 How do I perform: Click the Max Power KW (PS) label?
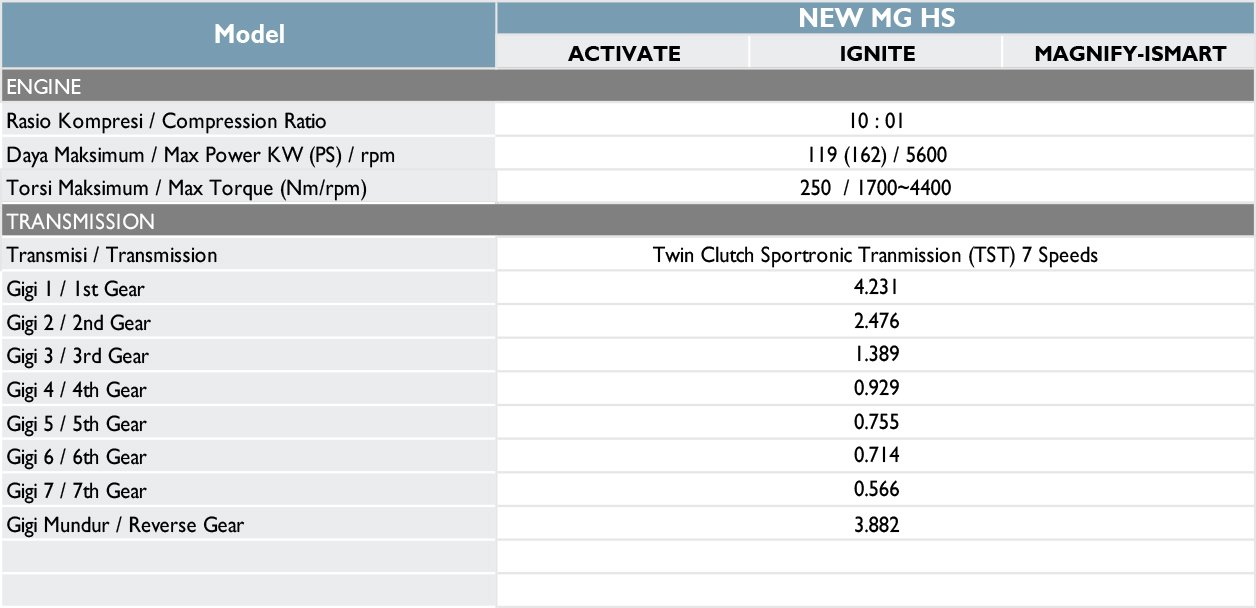pyautogui.click(x=207, y=155)
